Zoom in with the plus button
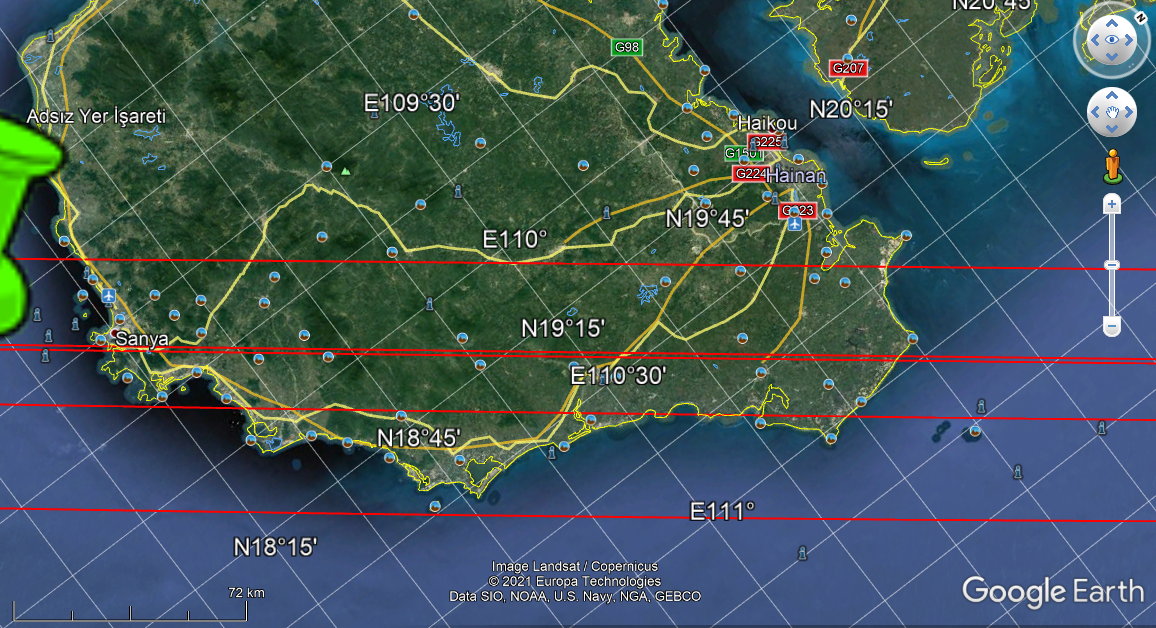Image resolution: width=1156 pixels, height=628 pixels. click(1112, 204)
